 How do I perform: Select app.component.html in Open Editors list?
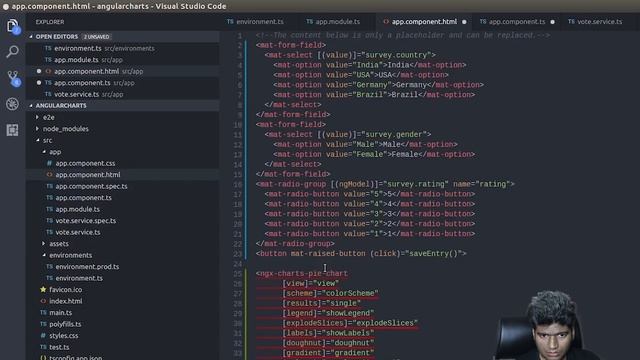coord(122,71)
